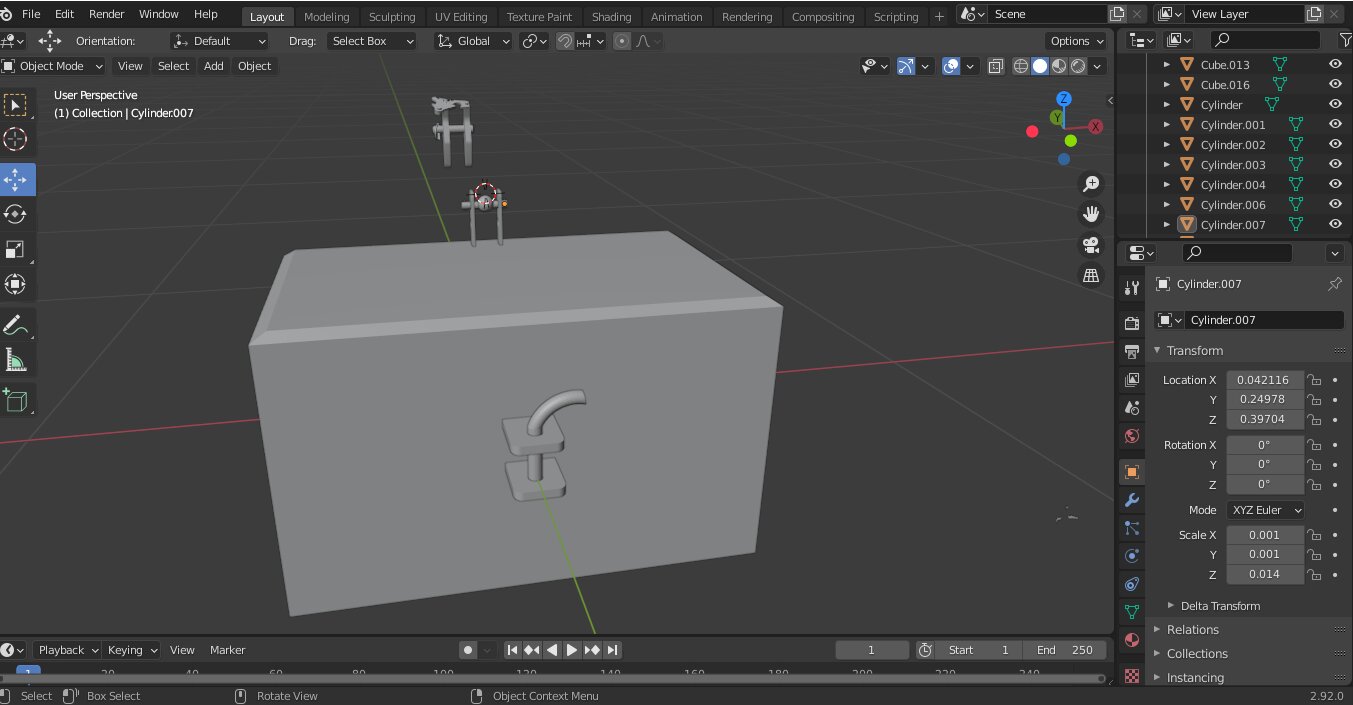Image resolution: width=1353 pixels, height=705 pixels.
Task: Toggle X-ray mode in viewport header
Action: click(996, 66)
